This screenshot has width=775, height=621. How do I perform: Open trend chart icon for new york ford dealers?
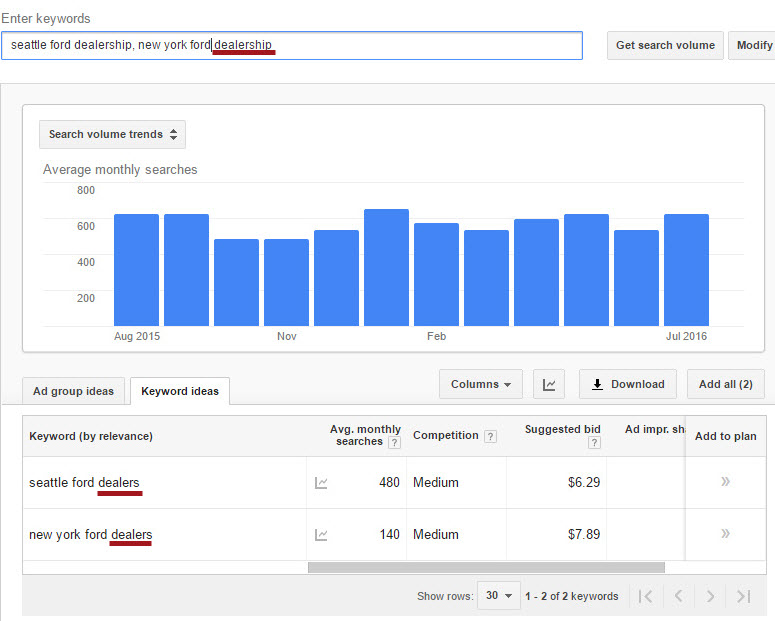tap(321, 535)
